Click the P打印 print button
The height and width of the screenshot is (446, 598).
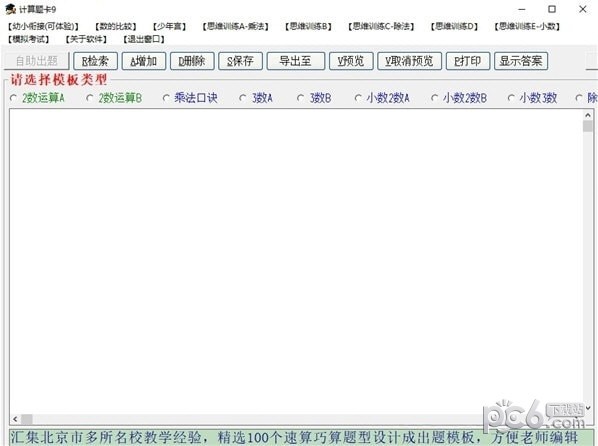click(468, 61)
